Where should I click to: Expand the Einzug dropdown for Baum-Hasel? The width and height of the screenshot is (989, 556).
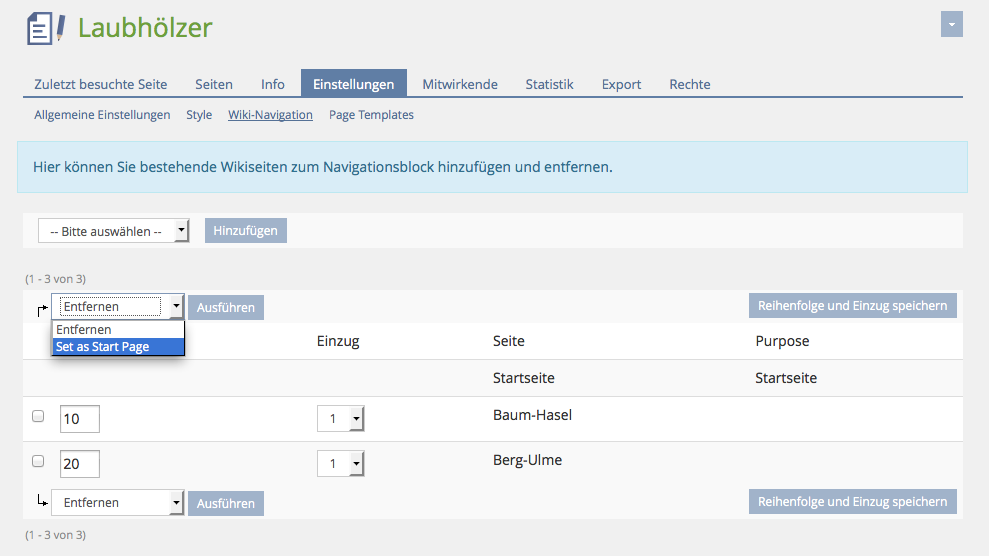(340, 419)
